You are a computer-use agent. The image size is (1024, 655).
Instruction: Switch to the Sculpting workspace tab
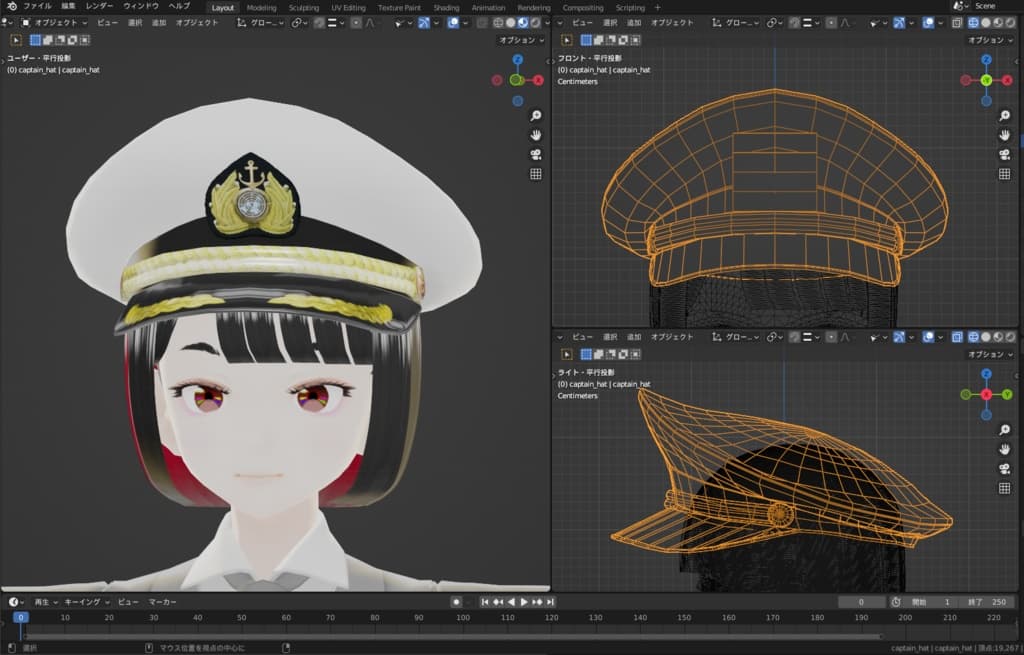pos(303,7)
